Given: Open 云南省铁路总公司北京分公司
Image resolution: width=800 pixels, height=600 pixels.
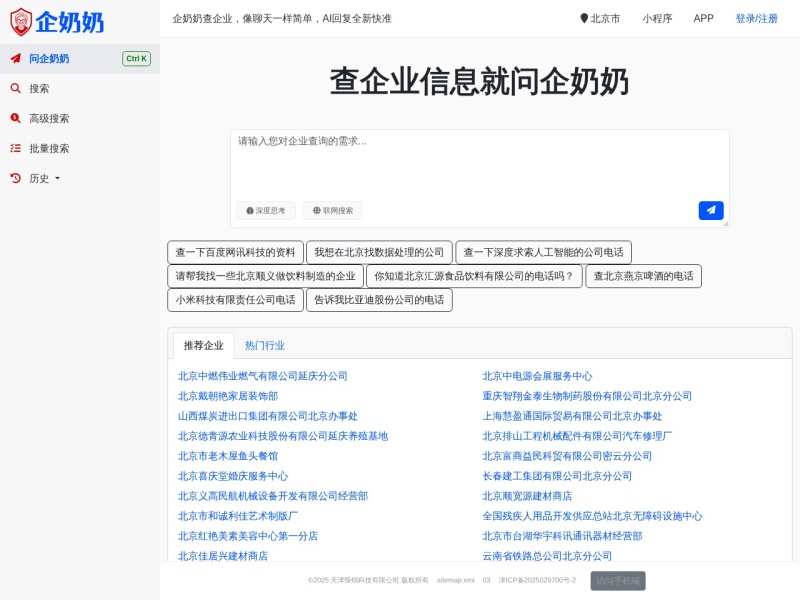Looking at the screenshot, I should [x=547, y=556].
